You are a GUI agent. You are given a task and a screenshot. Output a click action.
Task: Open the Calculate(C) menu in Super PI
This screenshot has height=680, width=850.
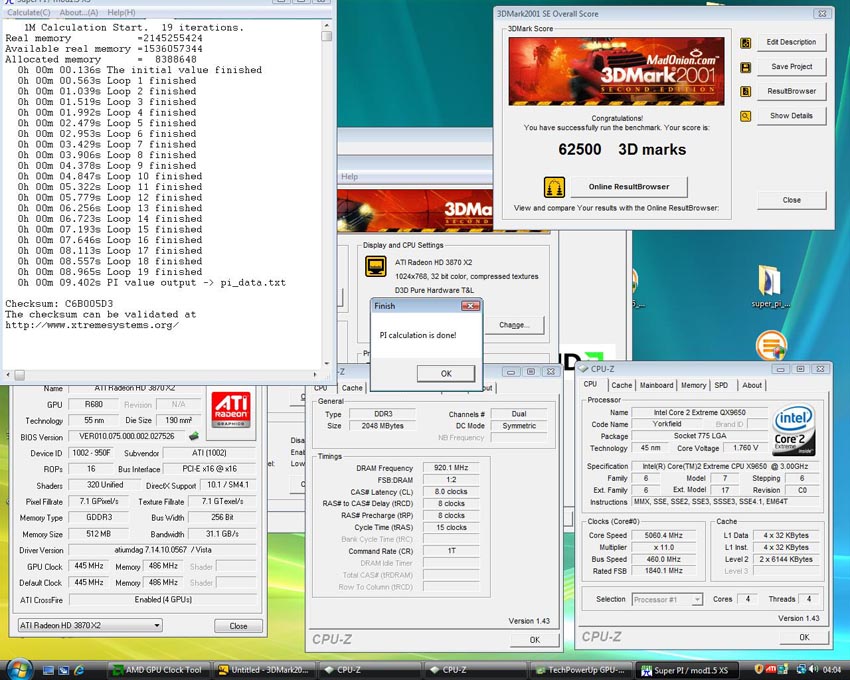[29, 12]
